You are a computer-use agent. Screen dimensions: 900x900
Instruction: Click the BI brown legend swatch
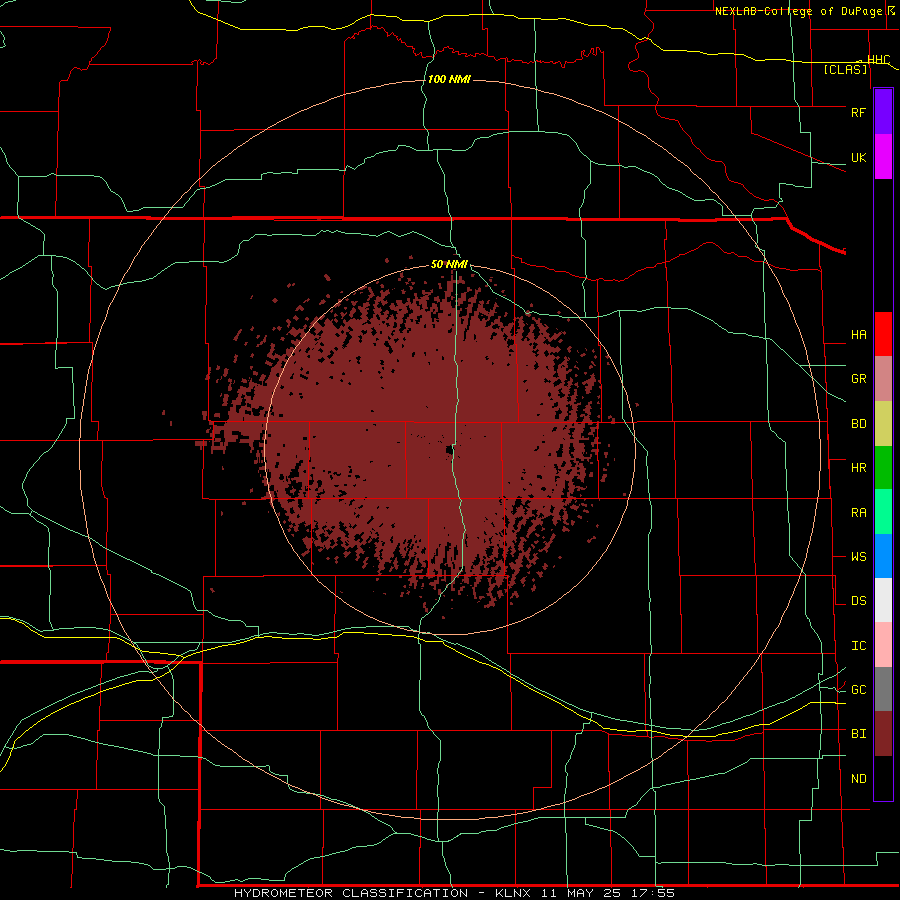pos(883,734)
